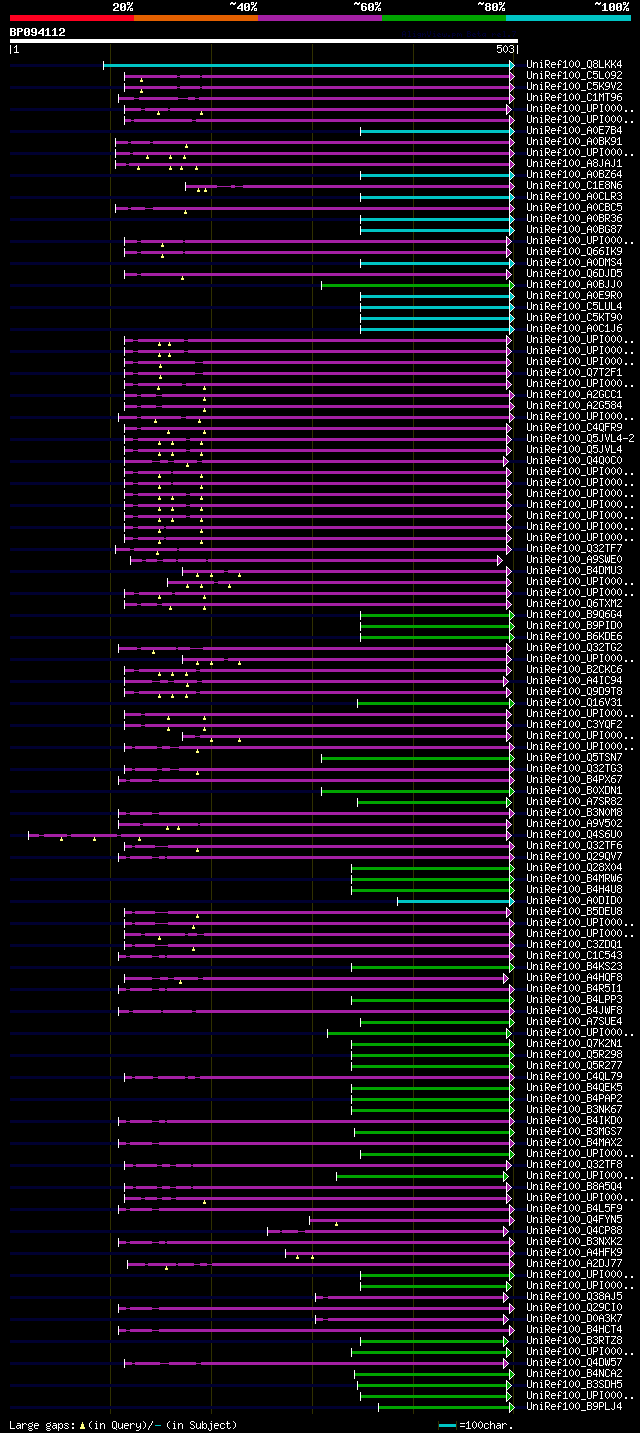Viewport: 640px width, 1433px height.
Task: Open subject UniRef100_Q38AJ5
Action: coord(576,1297)
